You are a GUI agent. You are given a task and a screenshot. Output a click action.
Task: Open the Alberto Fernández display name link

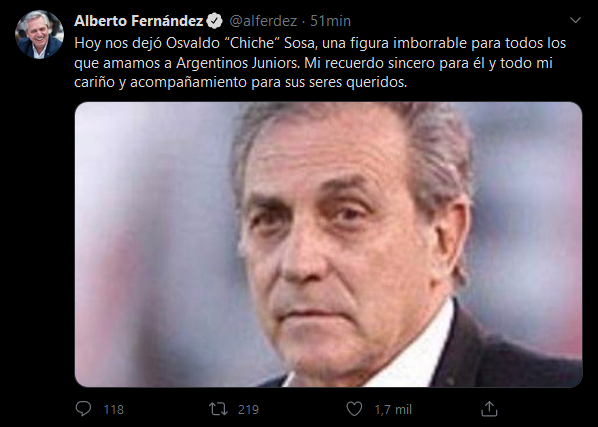(x=138, y=21)
